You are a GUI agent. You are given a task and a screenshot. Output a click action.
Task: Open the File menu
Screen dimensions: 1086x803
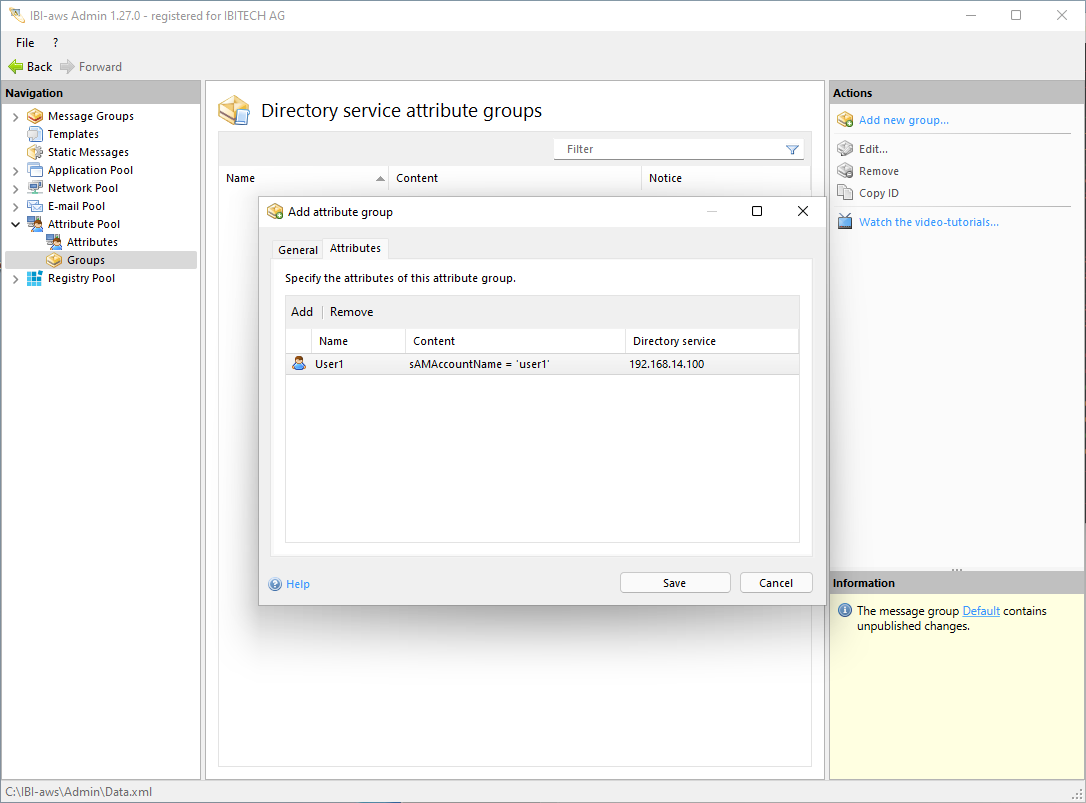(x=25, y=43)
